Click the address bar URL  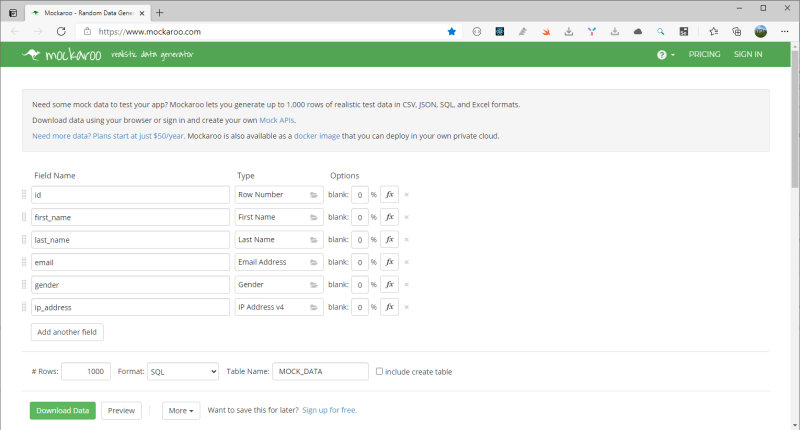click(x=149, y=32)
